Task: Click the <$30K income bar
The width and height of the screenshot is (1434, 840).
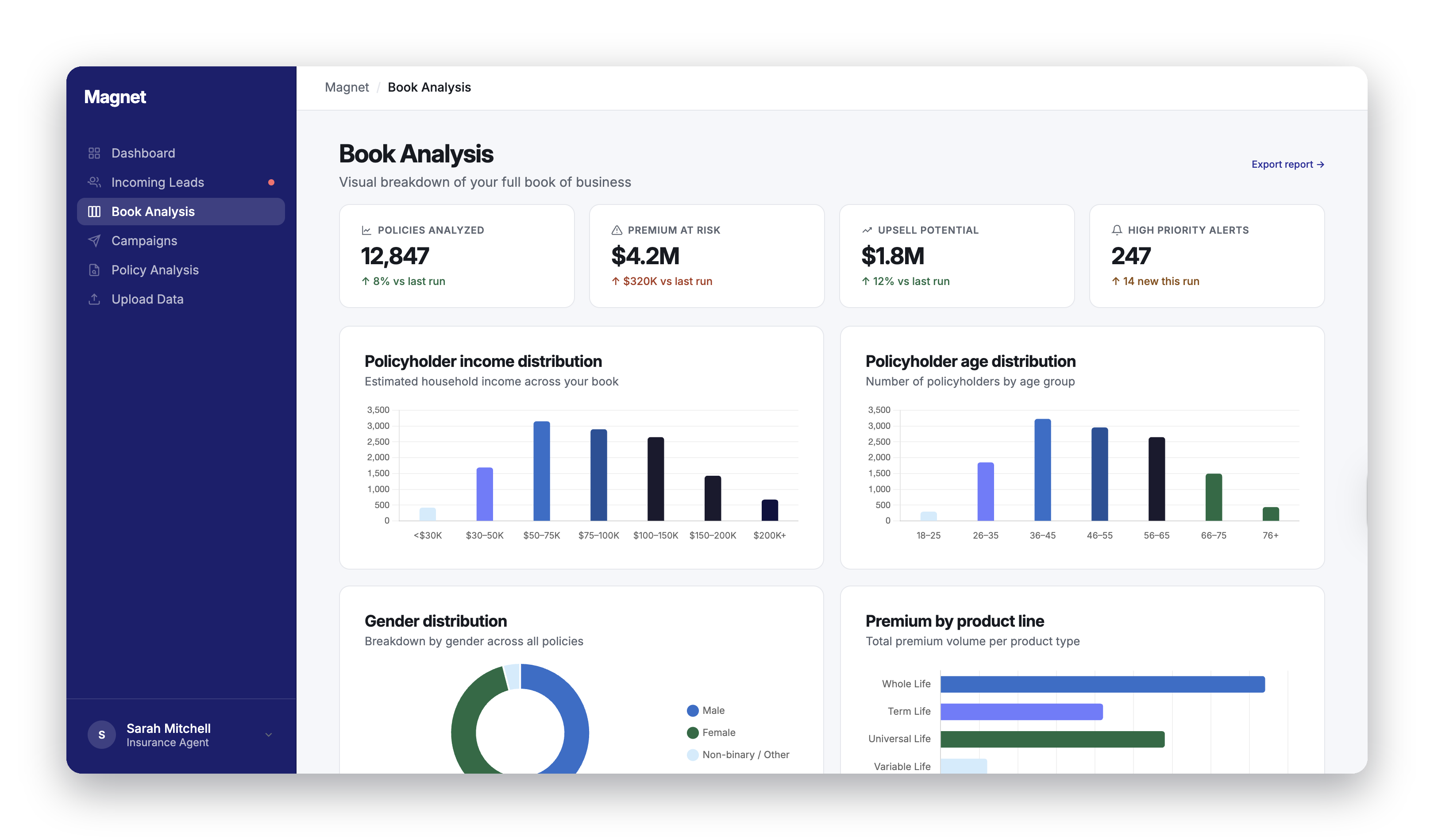Action: (x=428, y=514)
